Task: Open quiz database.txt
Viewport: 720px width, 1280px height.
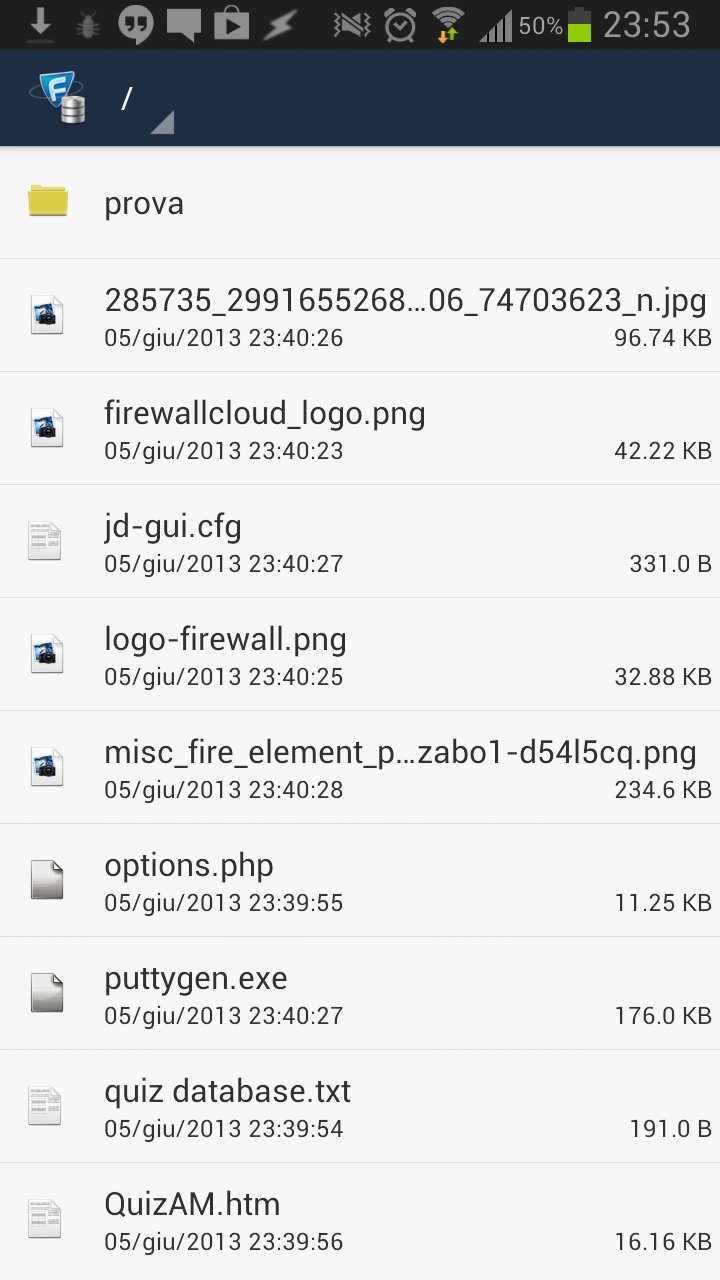Action: point(360,1107)
